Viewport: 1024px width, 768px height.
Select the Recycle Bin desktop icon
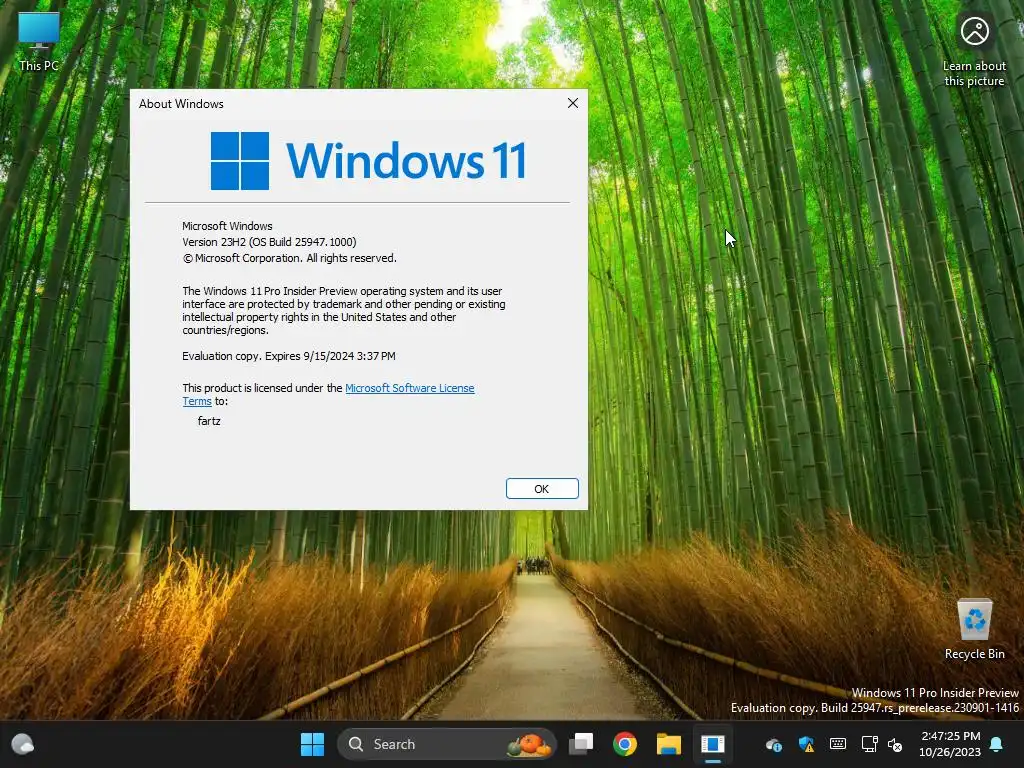(x=974, y=630)
